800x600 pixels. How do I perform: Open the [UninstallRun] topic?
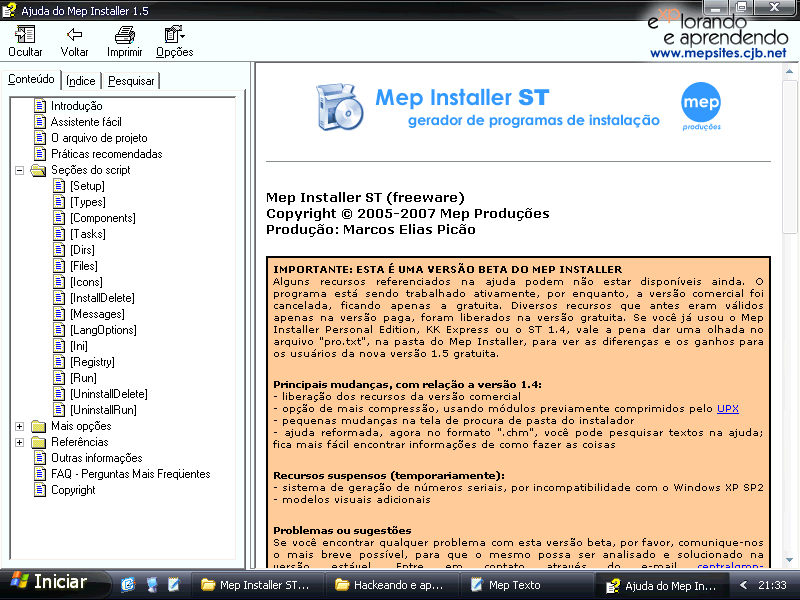[x=104, y=410]
